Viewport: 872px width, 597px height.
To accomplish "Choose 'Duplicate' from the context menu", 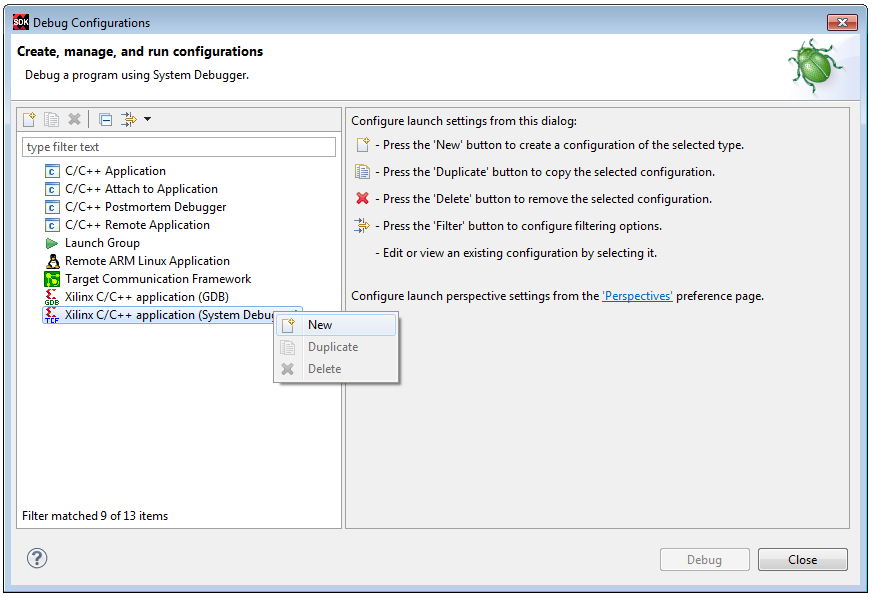I will (336, 347).
